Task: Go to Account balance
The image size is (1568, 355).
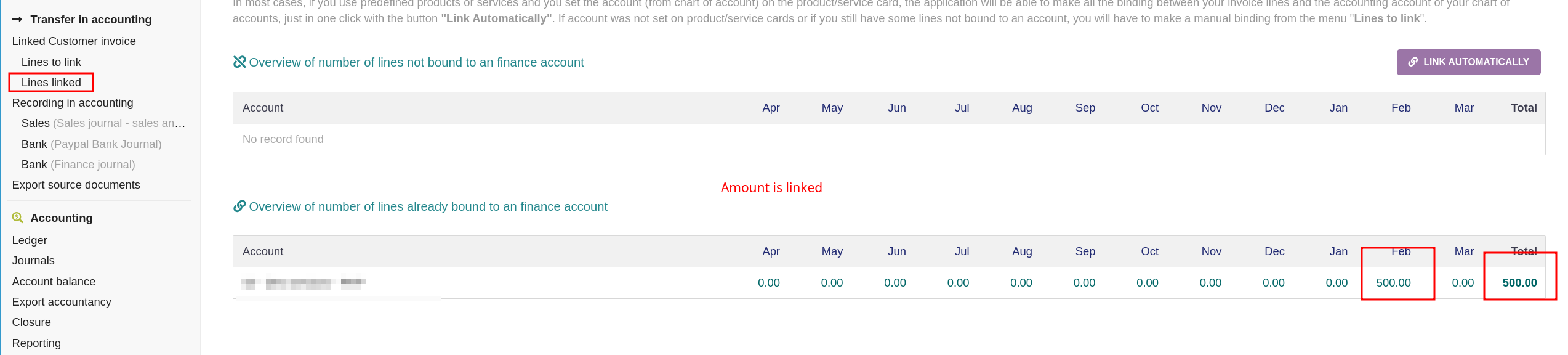Action: click(54, 282)
